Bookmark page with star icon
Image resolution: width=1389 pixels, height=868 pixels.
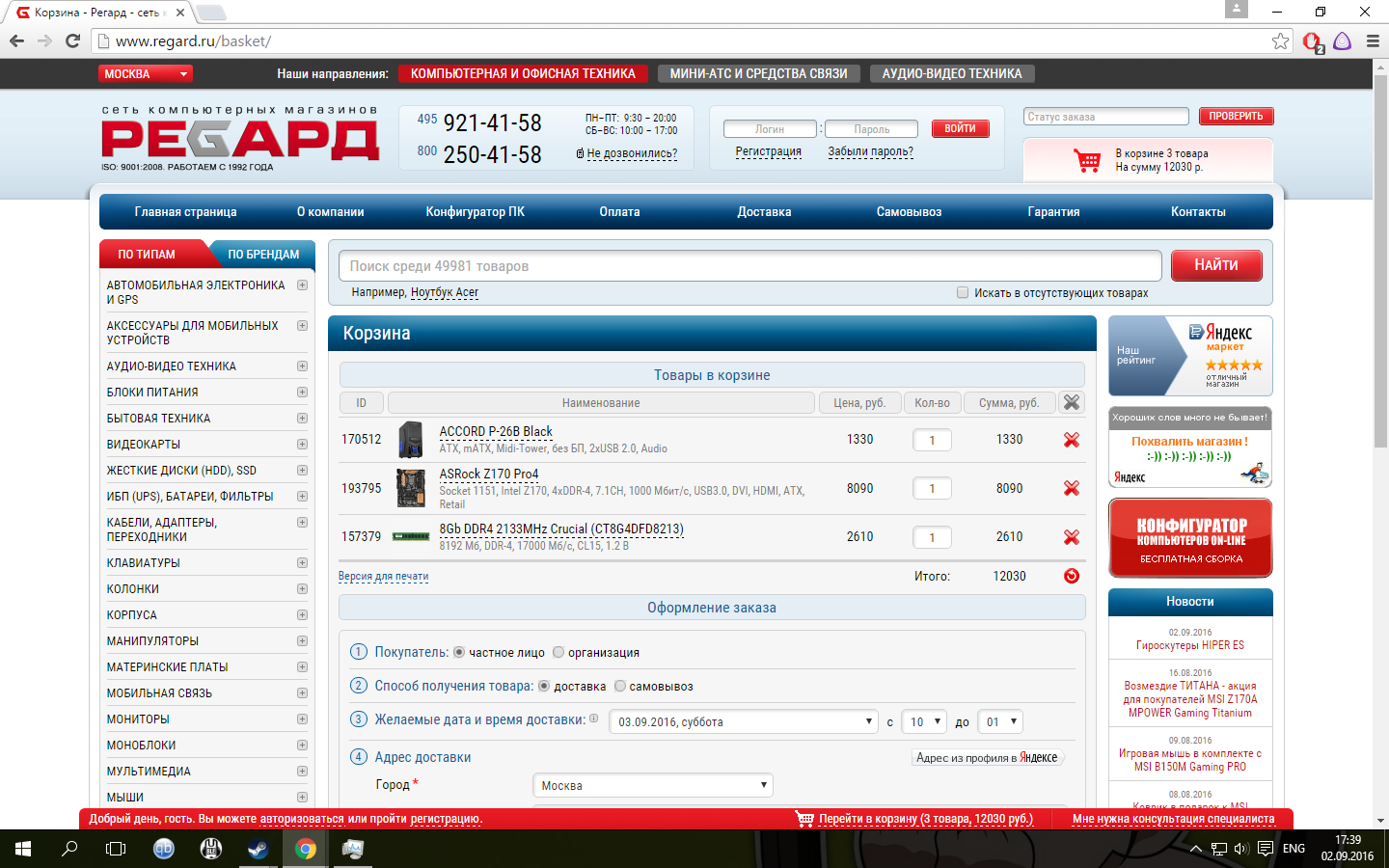[x=1280, y=41]
